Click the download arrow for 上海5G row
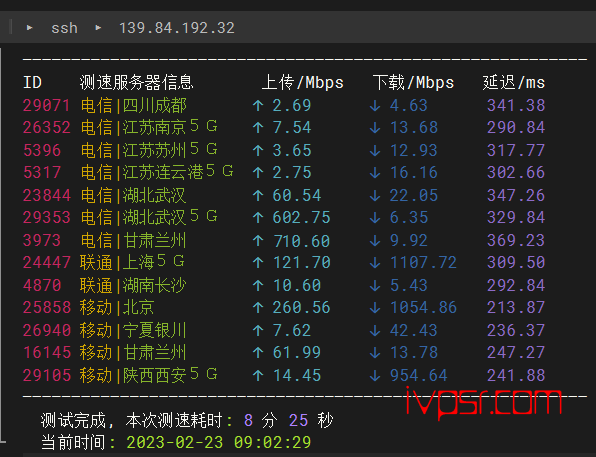Viewport: 596px width, 457px height. (375, 262)
